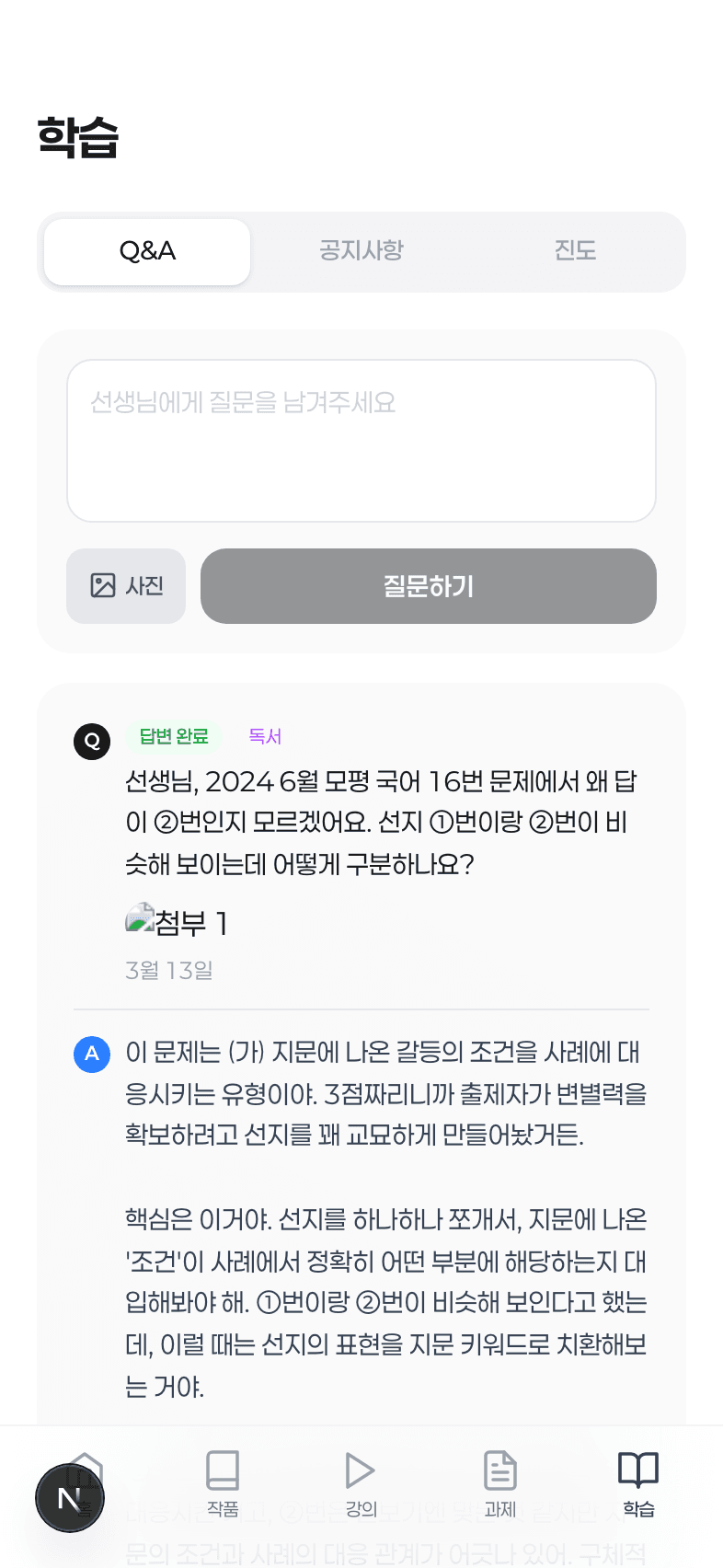Image resolution: width=723 pixels, height=1568 pixels.
Task: Open the 진도 tab
Action: pos(575,251)
